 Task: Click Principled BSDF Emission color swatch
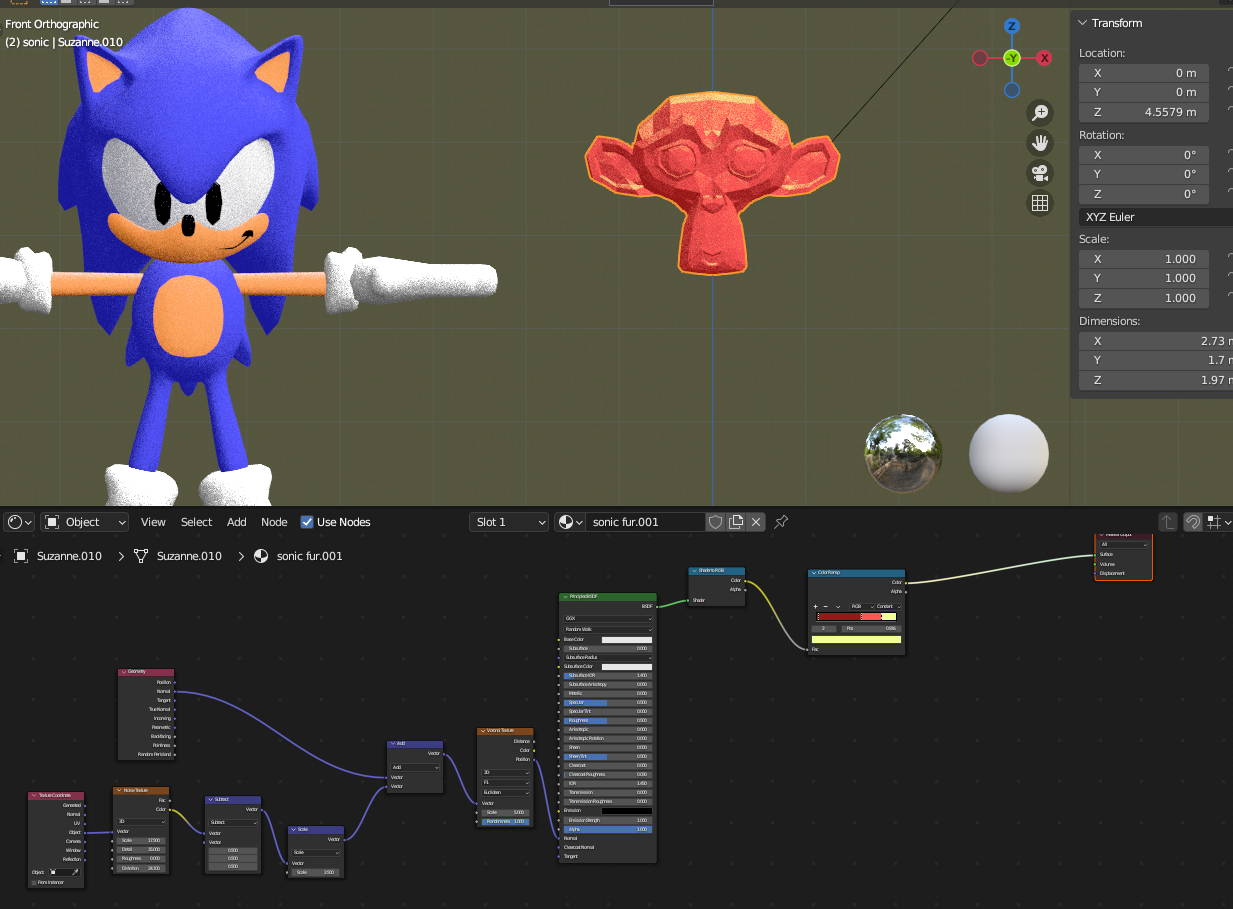click(626, 811)
